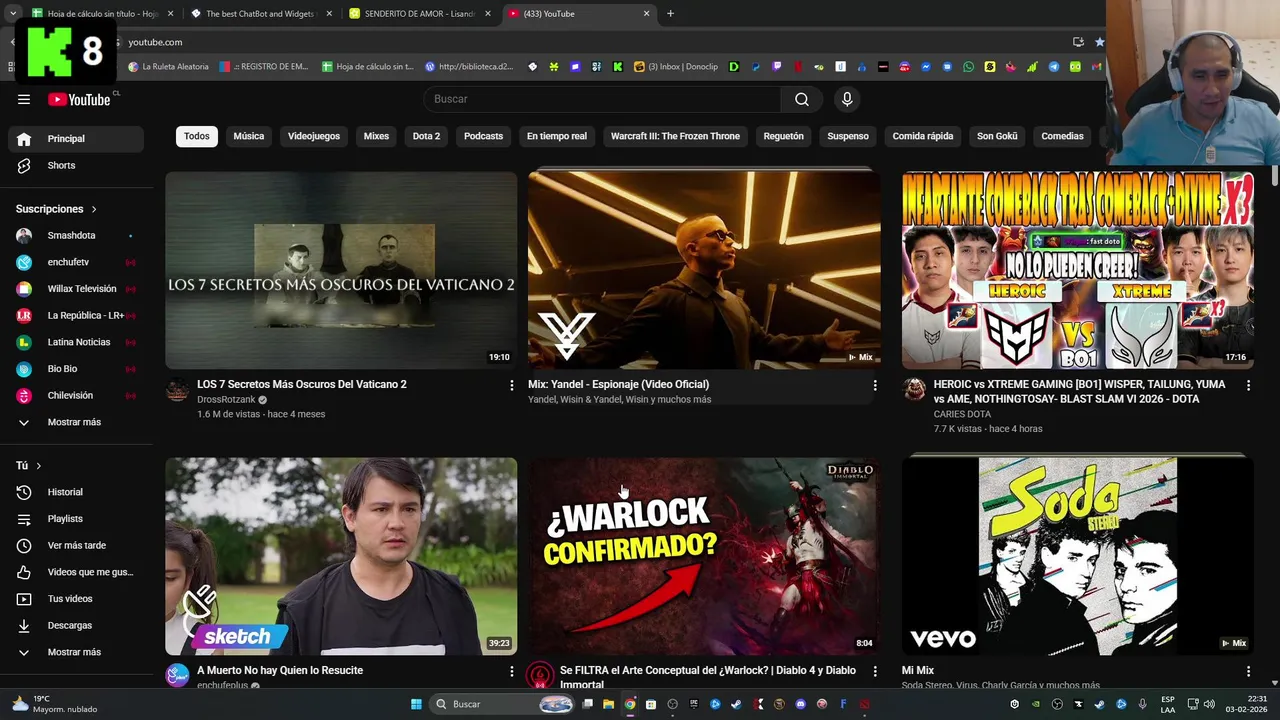Select the Dota 2 filter chip
The height and width of the screenshot is (720, 1280).
[x=426, y=136]
